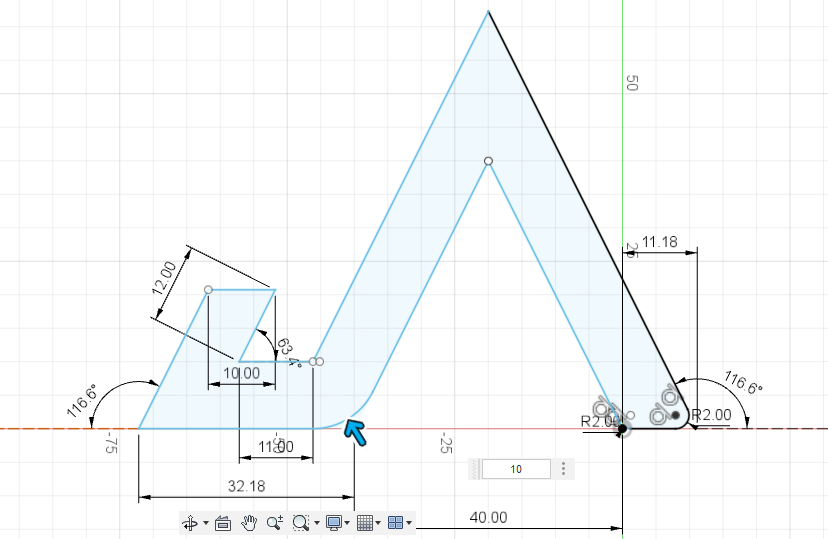Click the Grid and Snaps icon

point(364,523)
